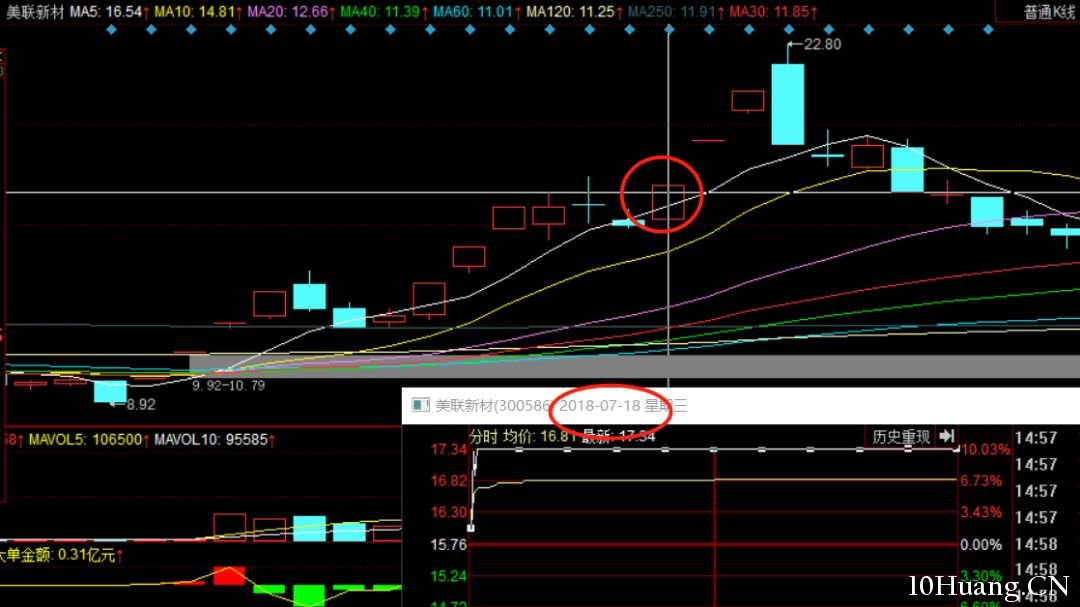The width and height of the screenshot is (1080, 607).
Task: Click the 22.80 high price label
Action: (x=822, y=44)
